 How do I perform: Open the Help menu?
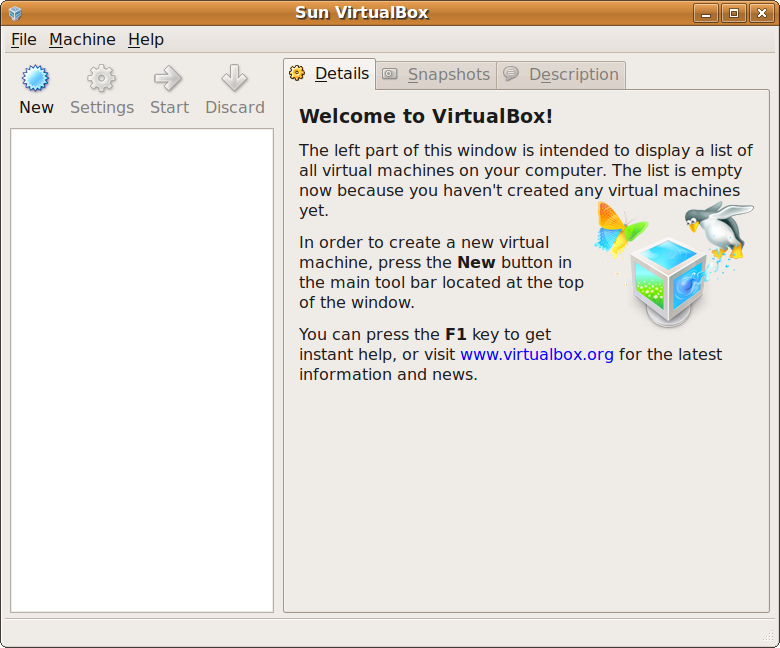pyautogui.click(x=146, y=40)
